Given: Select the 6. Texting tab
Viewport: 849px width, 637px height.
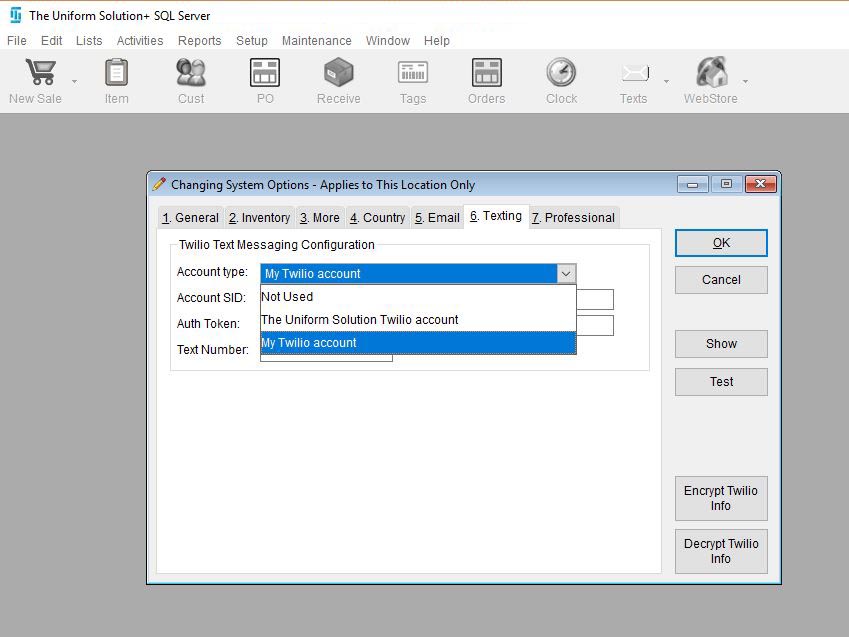Looking at the screenshot, I should (x=495, y=216).
